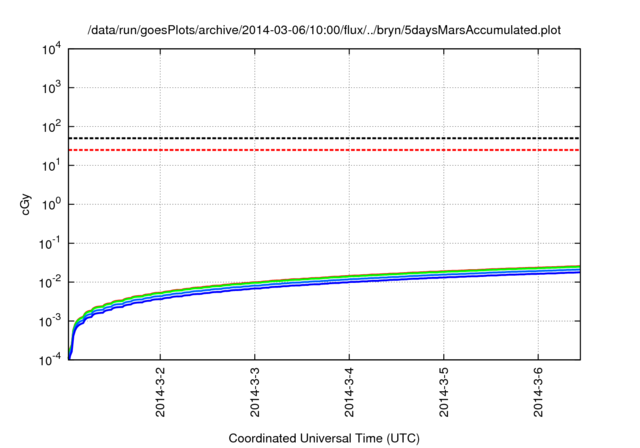The image size is (640, 448).
Task: Click the 10^-4 y-axis tick label
Action: (50, 360)
